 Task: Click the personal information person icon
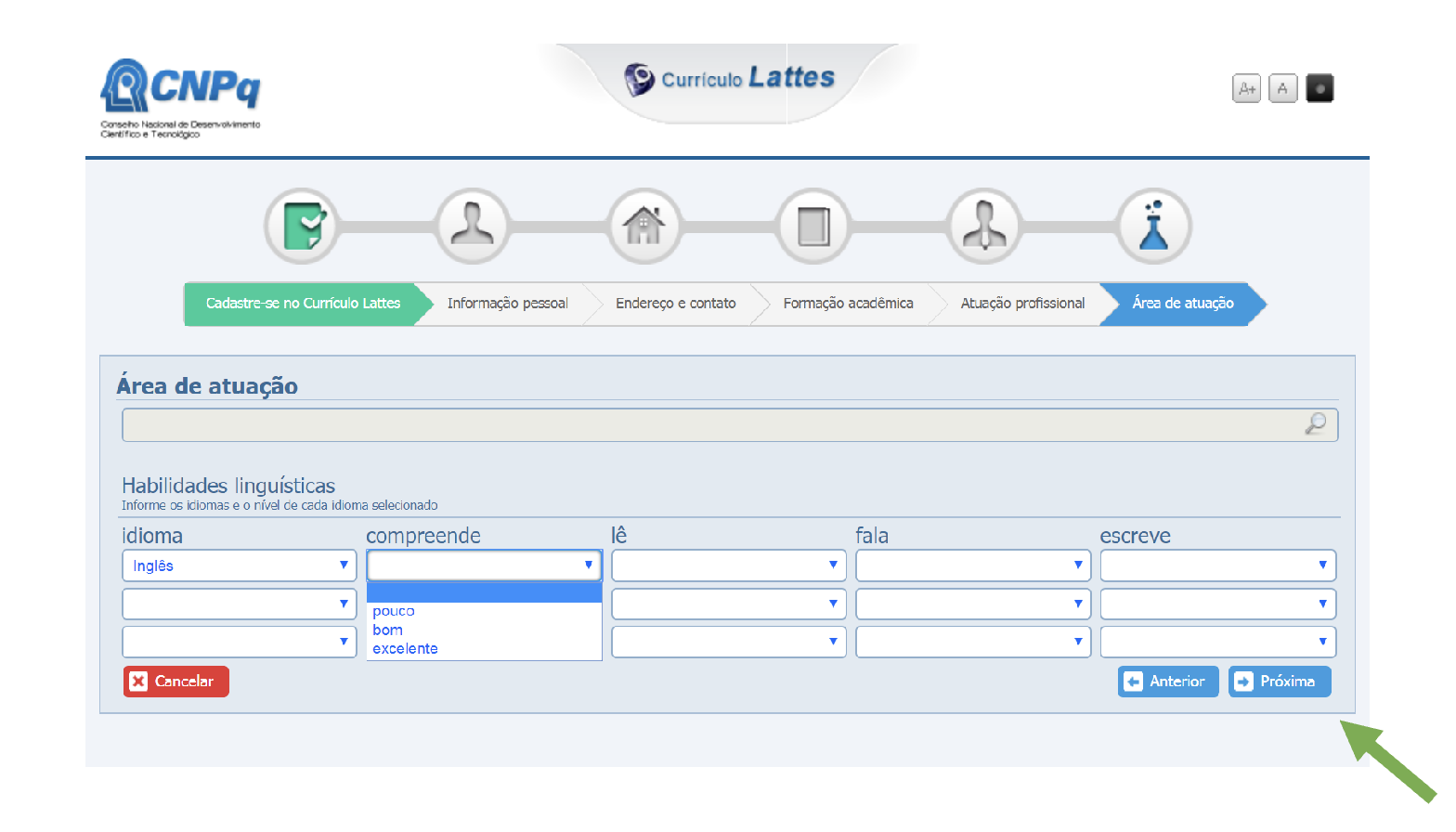pyautogui.click(x=473, y=227)
